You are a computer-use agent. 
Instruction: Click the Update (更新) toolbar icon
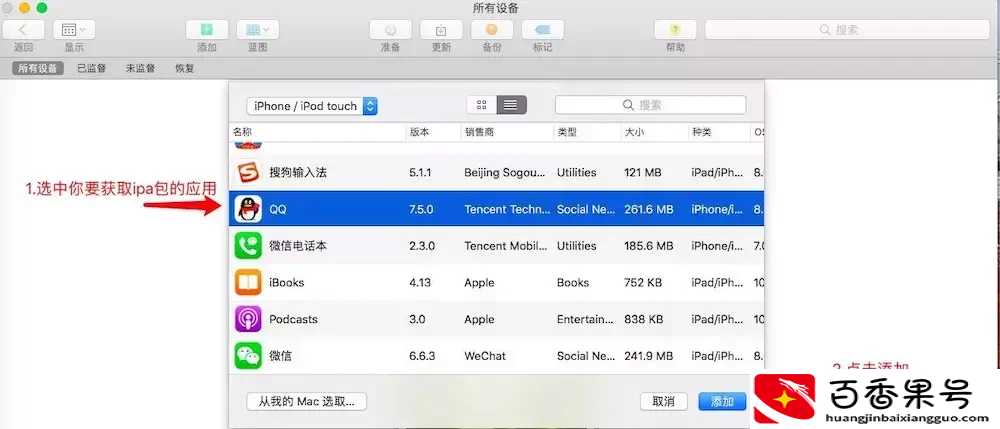pos(441,30)
